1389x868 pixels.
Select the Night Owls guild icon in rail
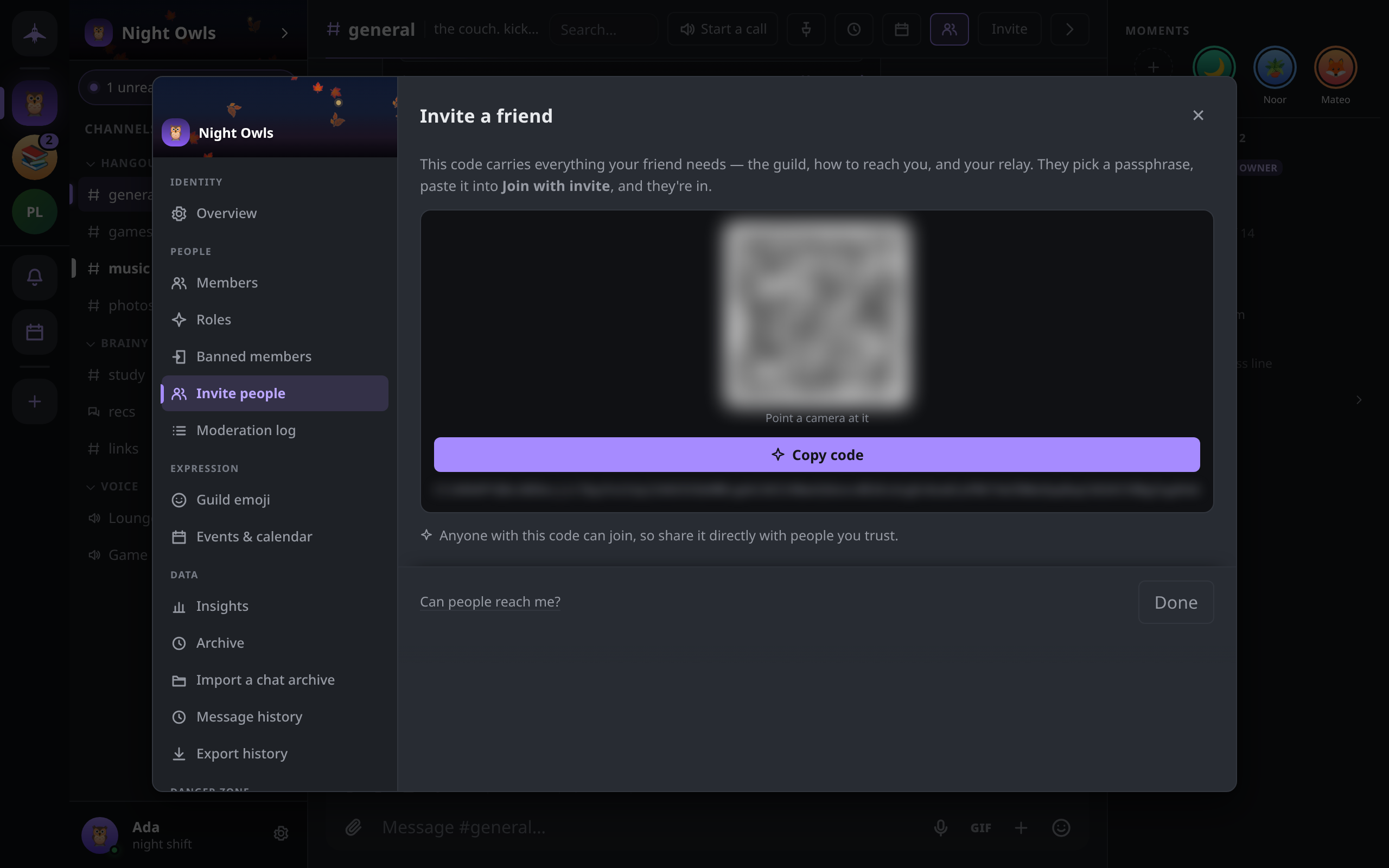(x=34, y=103)
